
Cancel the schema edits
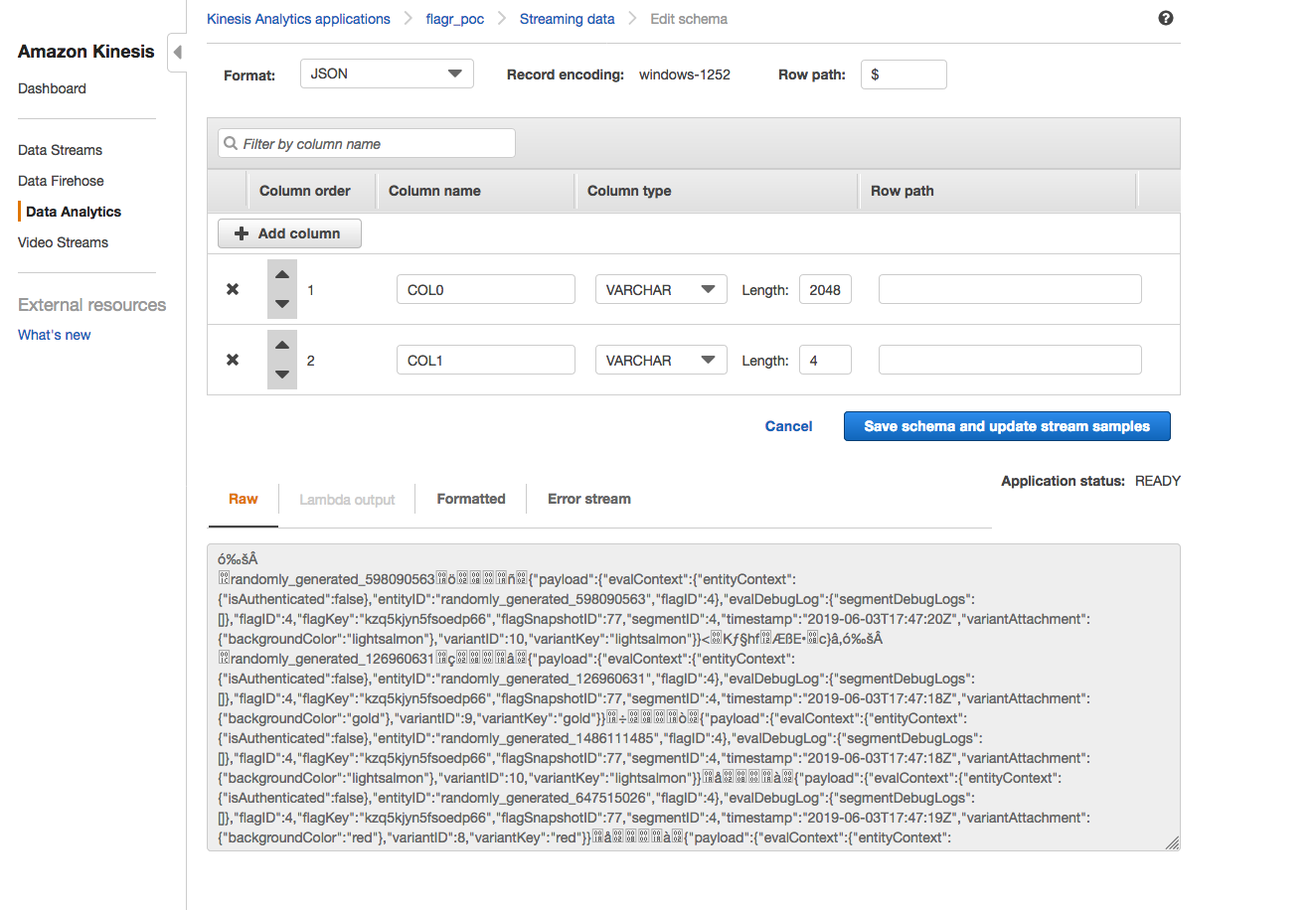pos(788,425)
